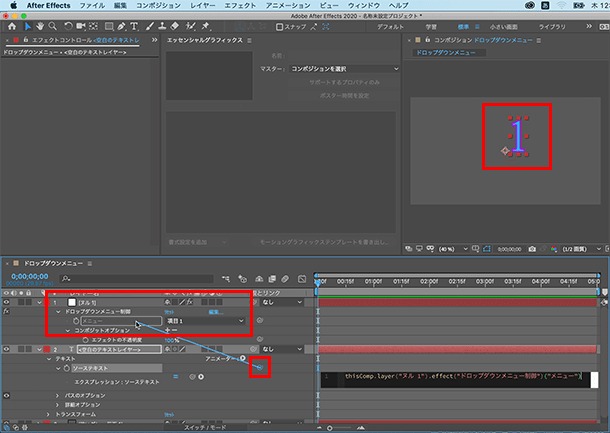Select the Eraser tool

(x=175, y=26)
